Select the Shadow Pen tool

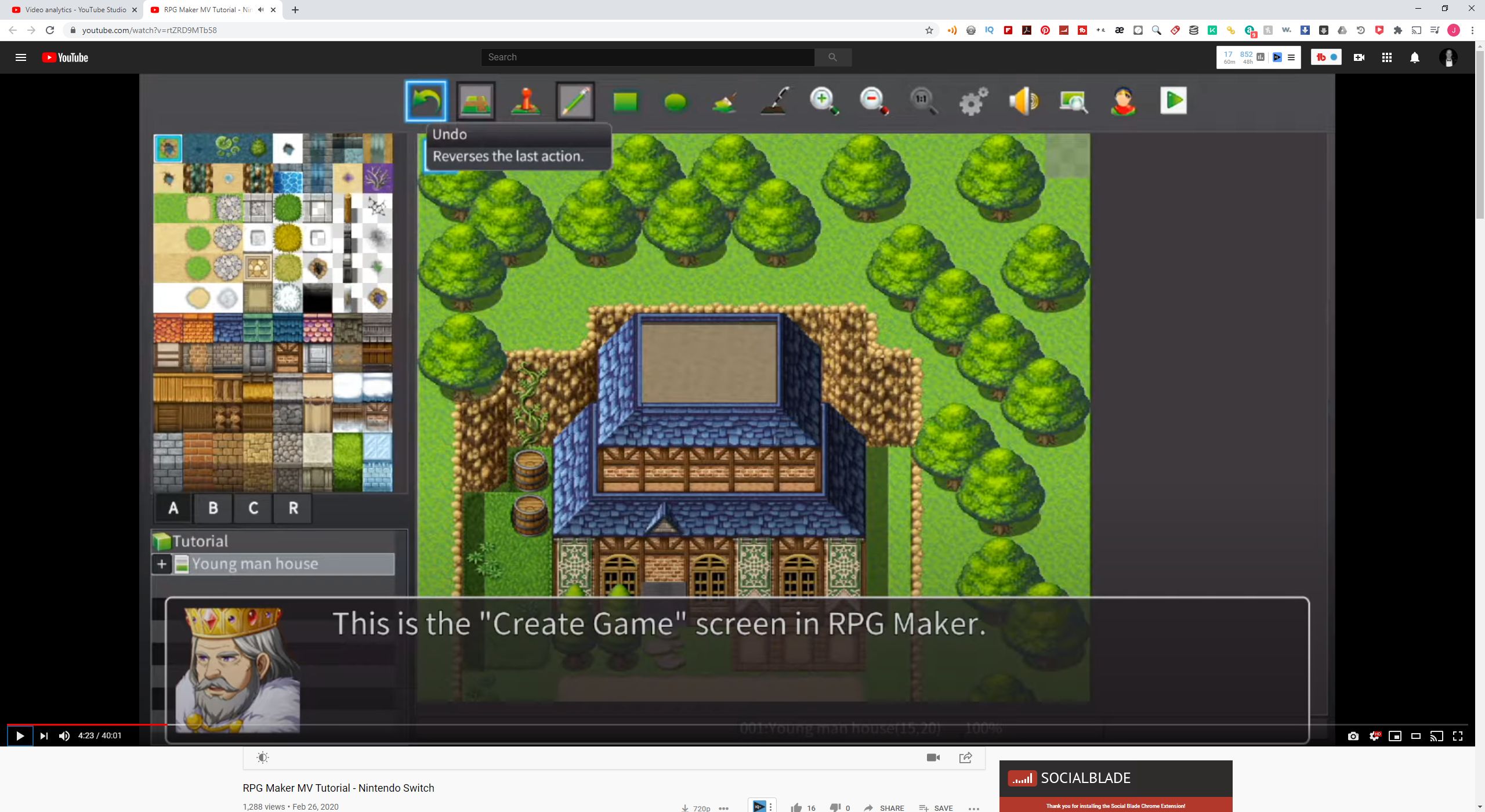pyautogui.click(x=776, y=101)
